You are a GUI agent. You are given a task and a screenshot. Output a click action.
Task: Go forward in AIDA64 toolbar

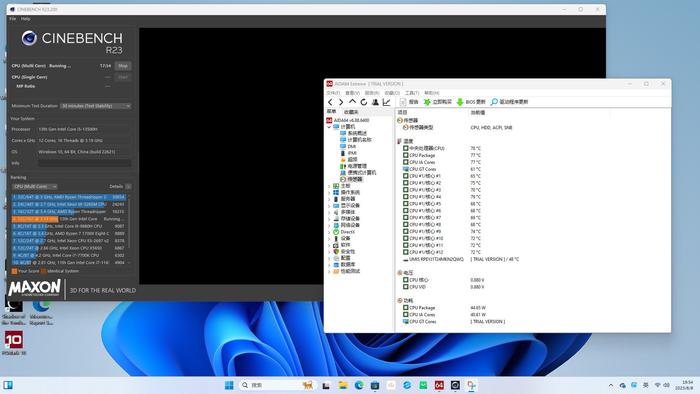click(x=341, y=102)
